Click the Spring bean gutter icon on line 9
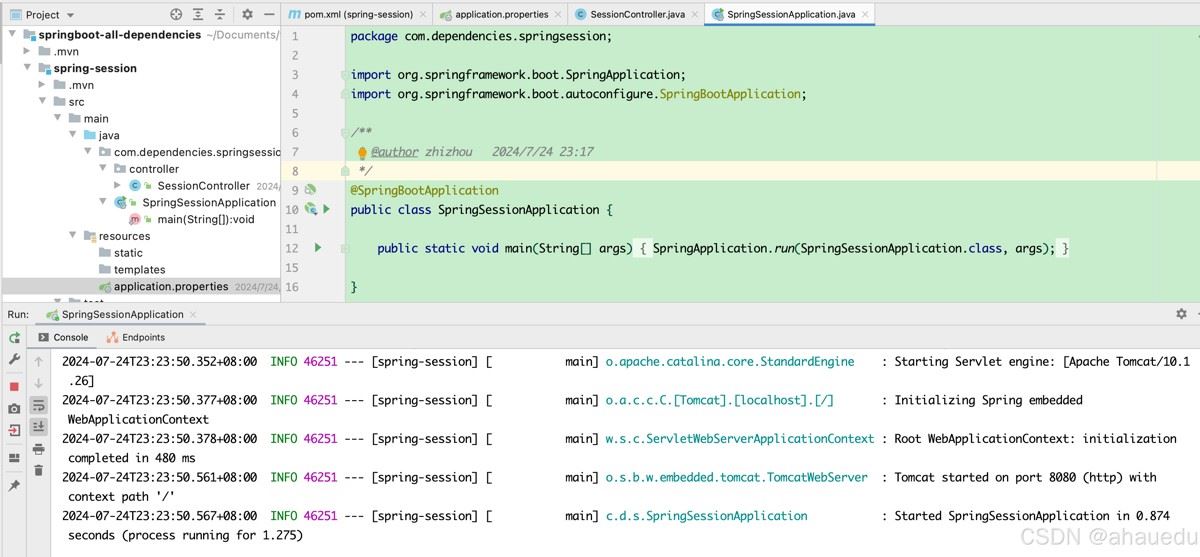The height and width of the screenshot is (557, 1200). pos(310,190)
